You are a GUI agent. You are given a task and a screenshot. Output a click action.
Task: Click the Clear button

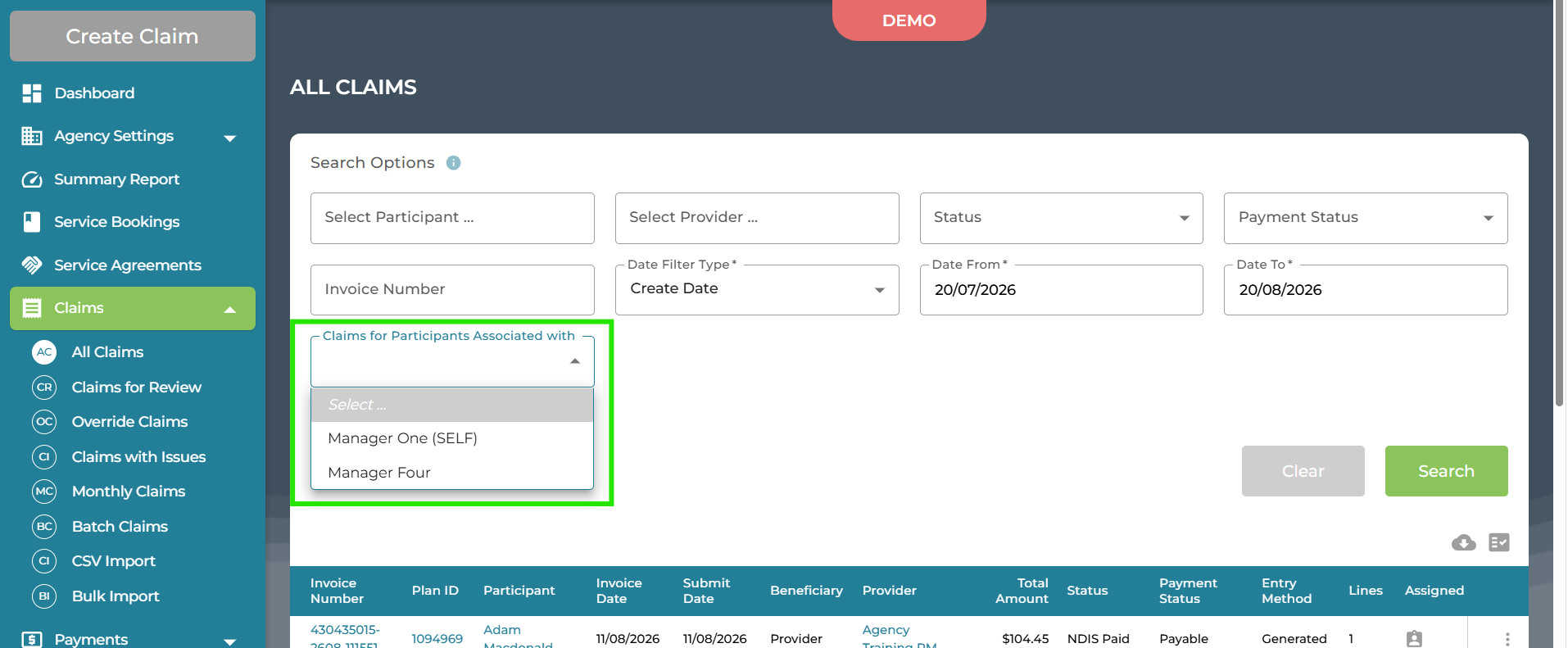click(x=1303, y=471)
